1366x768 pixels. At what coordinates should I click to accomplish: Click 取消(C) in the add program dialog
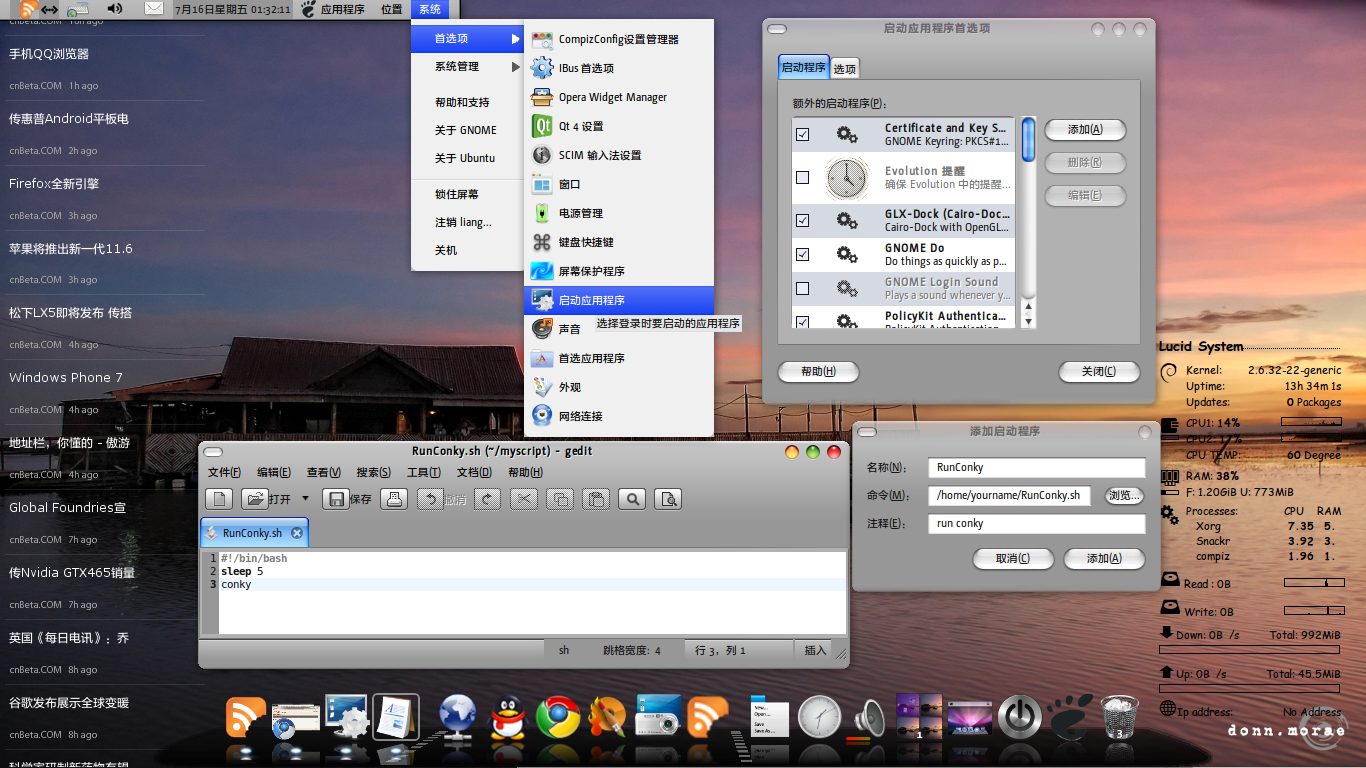point(1013,558)
